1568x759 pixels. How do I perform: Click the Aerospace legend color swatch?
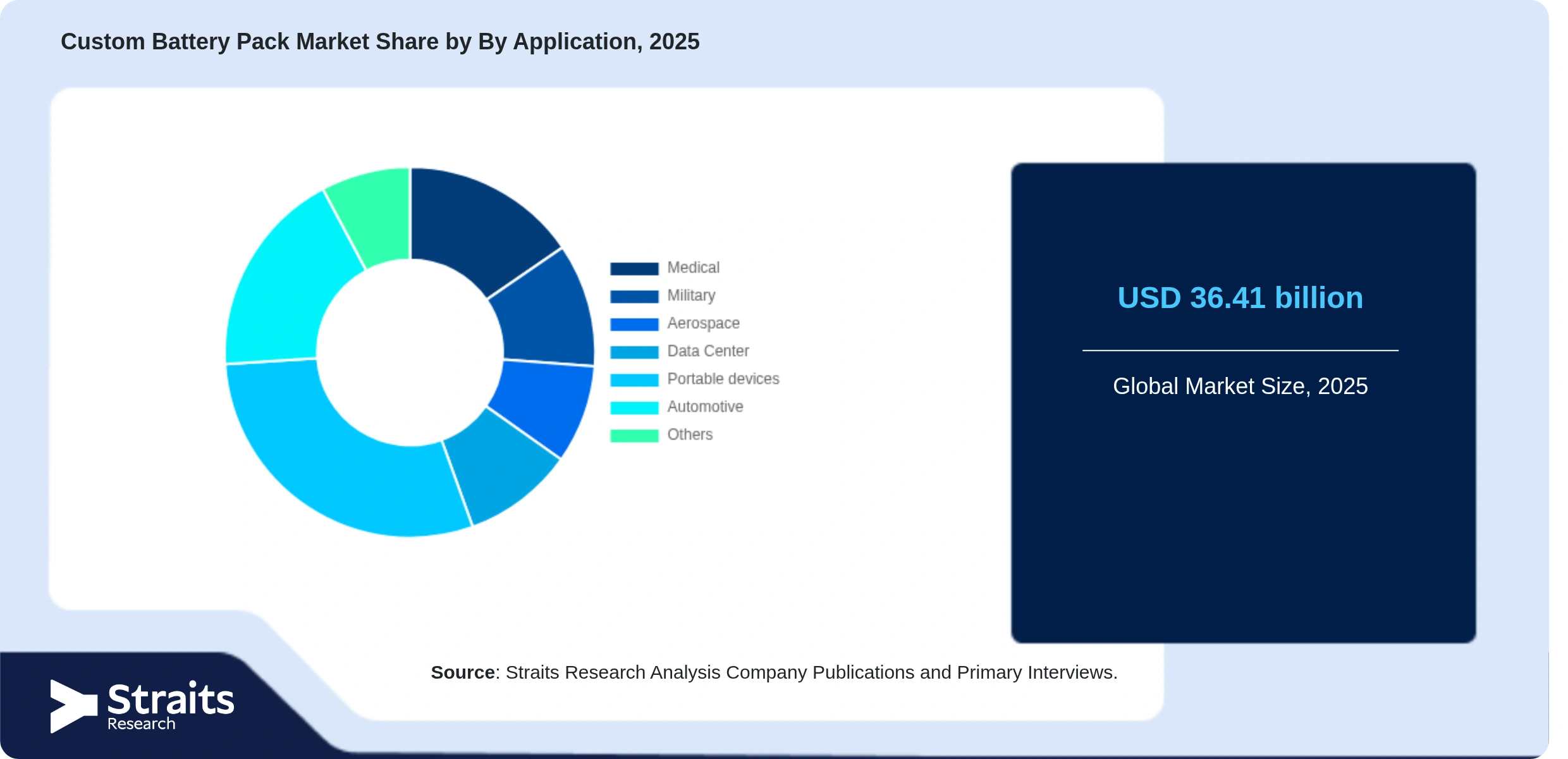pos(634,324)
